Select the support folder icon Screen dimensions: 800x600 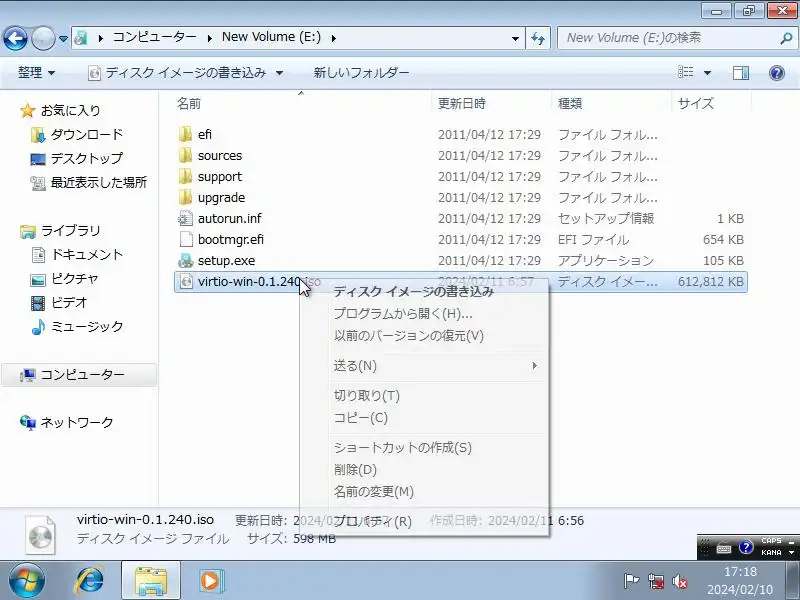(186, 176)
